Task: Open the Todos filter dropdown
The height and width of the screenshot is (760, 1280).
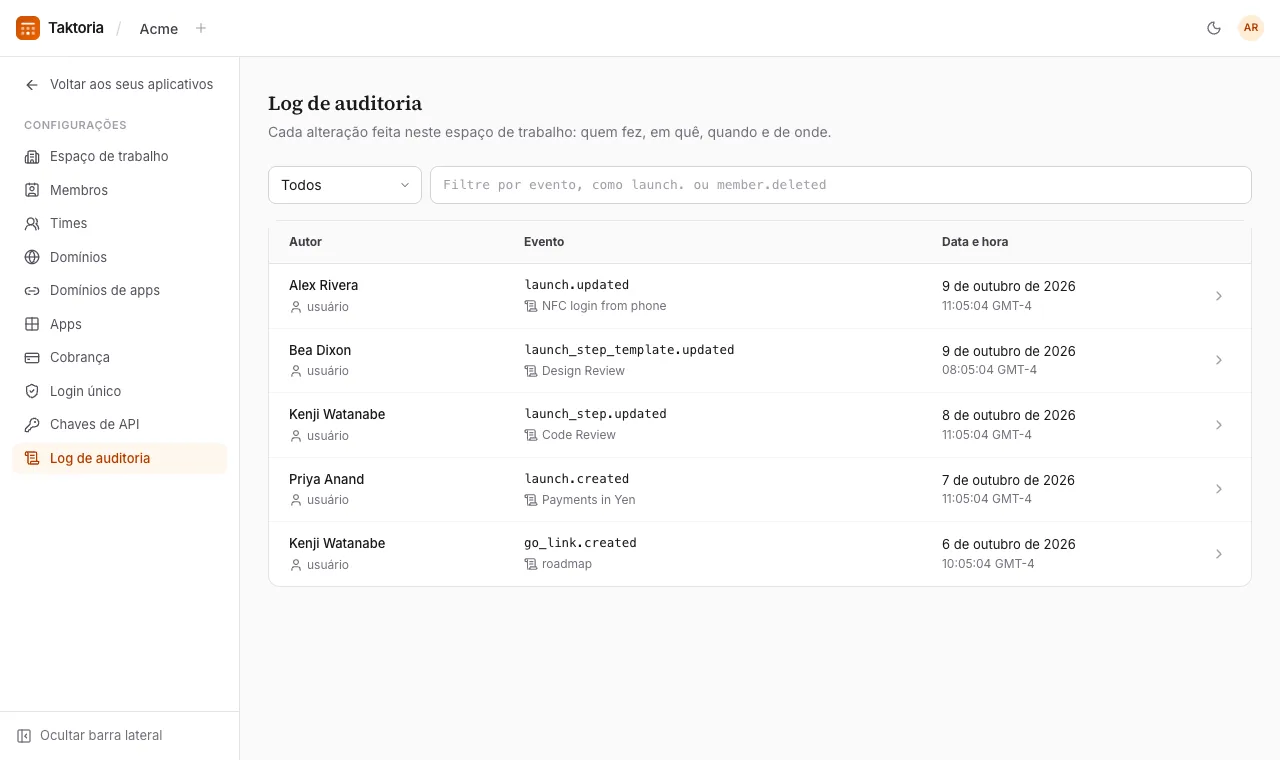Action: click(x=345, y=185)
